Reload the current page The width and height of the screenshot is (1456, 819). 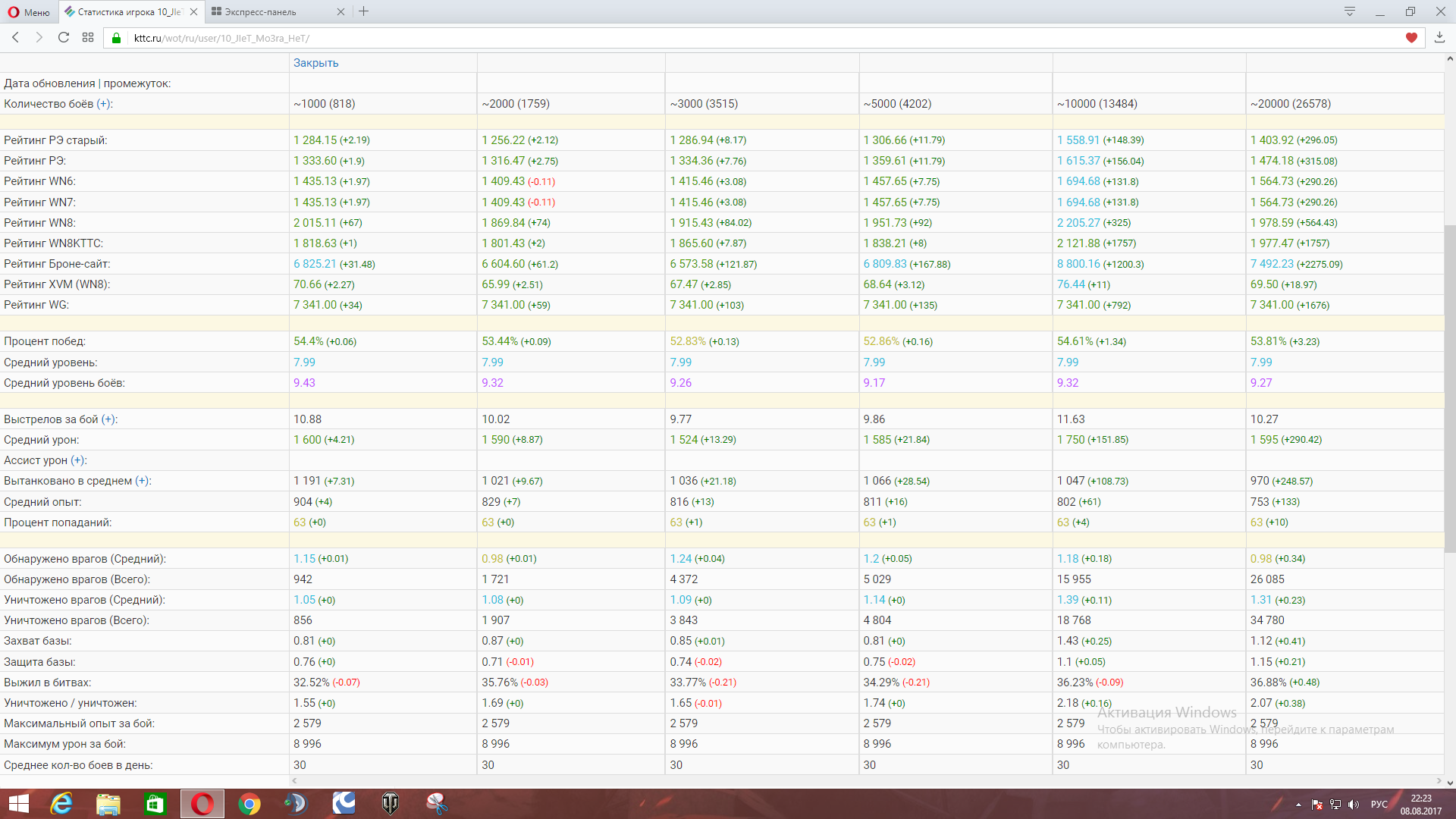[64, 37]
